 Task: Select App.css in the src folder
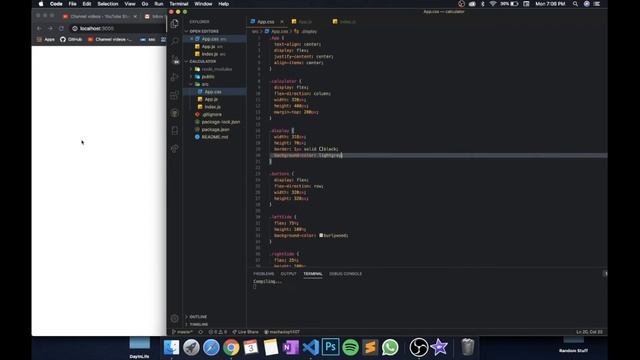pos(213,92)
